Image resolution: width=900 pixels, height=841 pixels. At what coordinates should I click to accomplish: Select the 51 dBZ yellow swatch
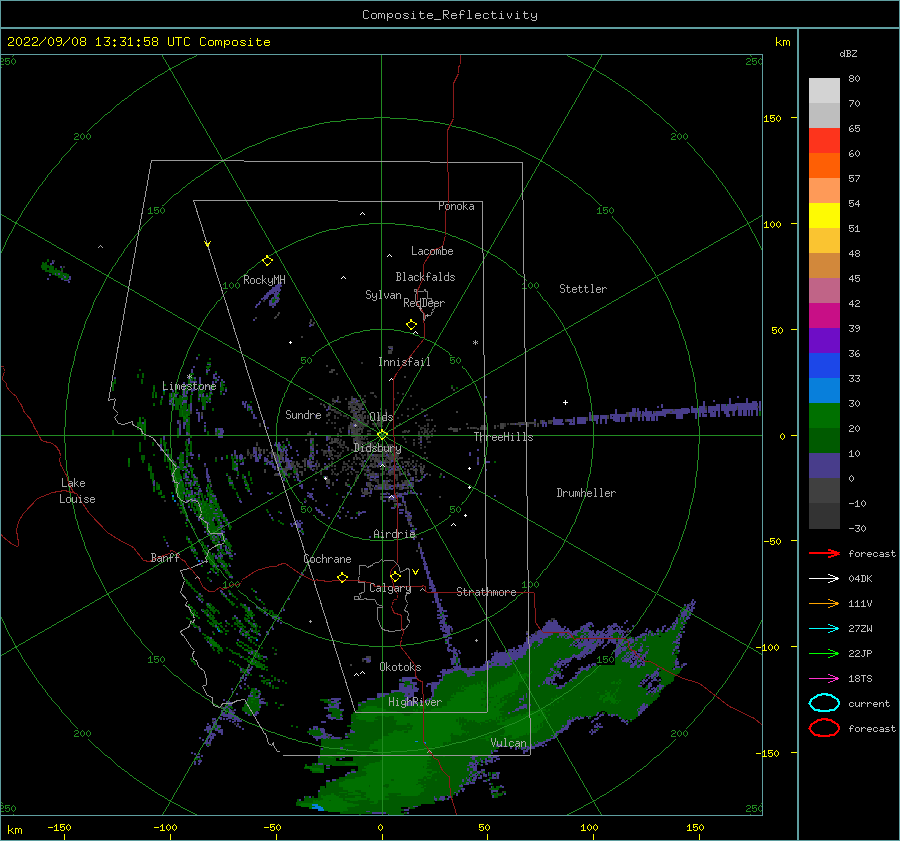point(824,215)
